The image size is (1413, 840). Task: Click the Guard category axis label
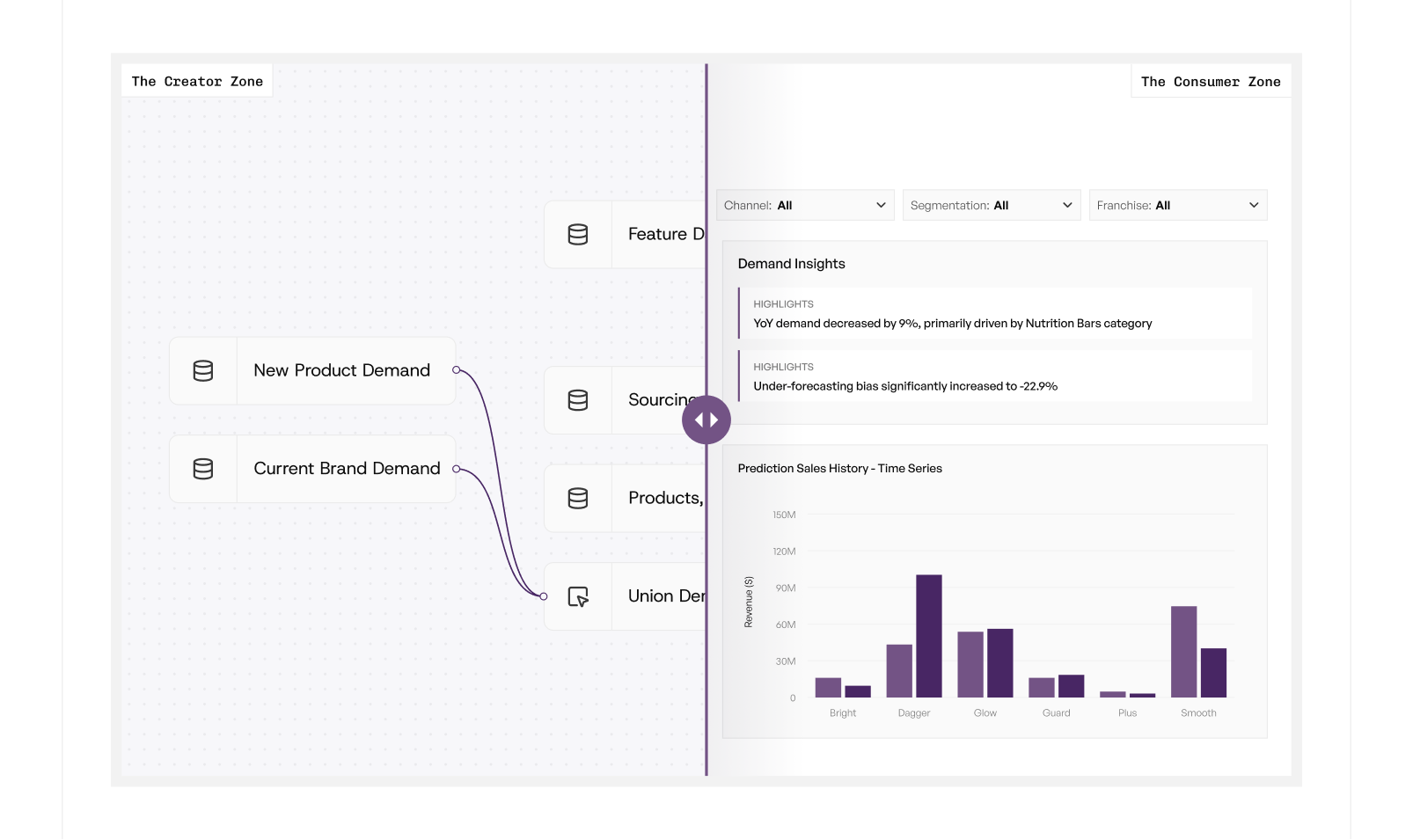1057,713
